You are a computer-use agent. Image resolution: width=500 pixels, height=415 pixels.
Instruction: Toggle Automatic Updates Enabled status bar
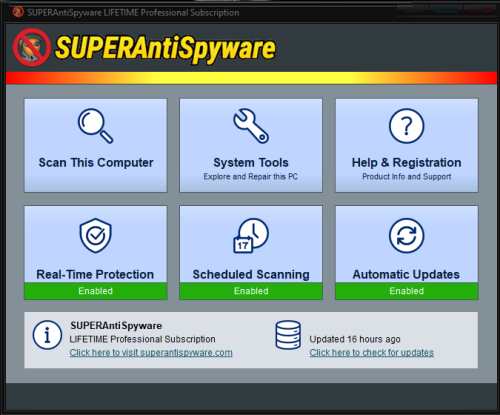[407, 291]
